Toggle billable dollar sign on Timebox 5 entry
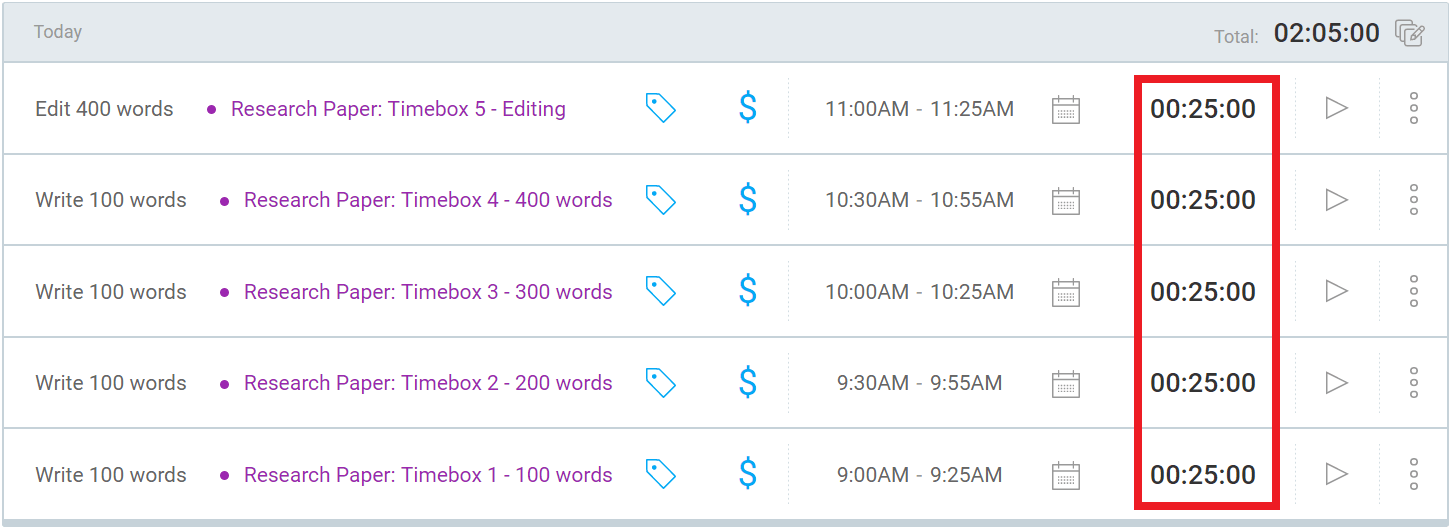Viewport: 1451px width, 529px height. (x=747, y=108)
